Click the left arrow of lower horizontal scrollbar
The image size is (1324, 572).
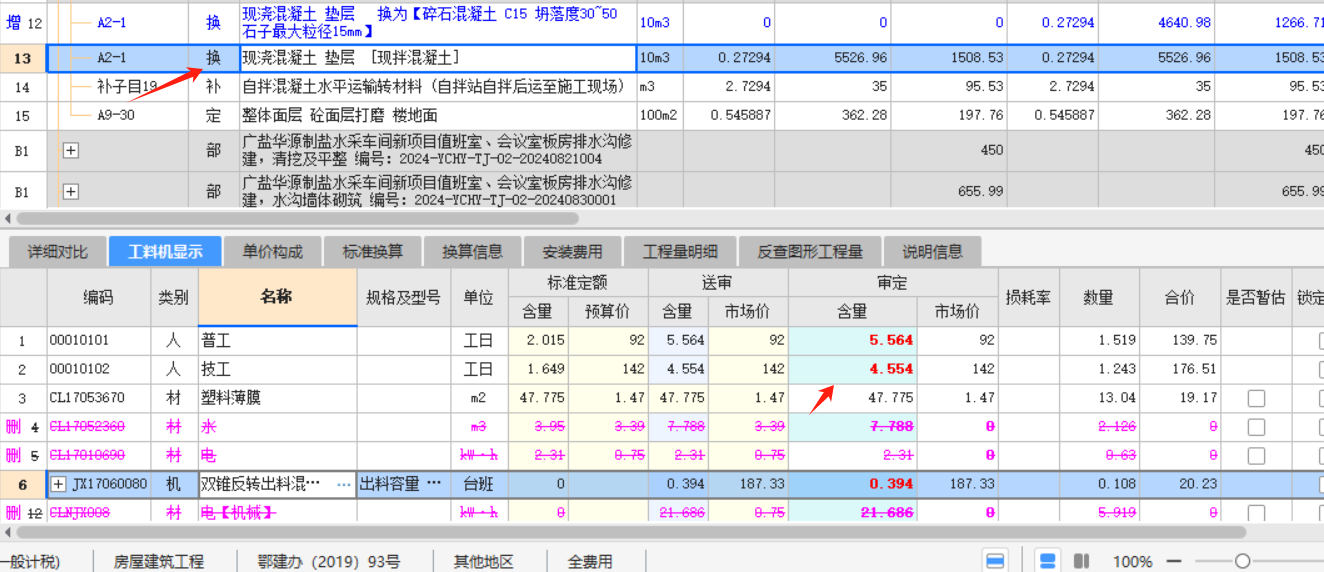[x=9, y=533]
